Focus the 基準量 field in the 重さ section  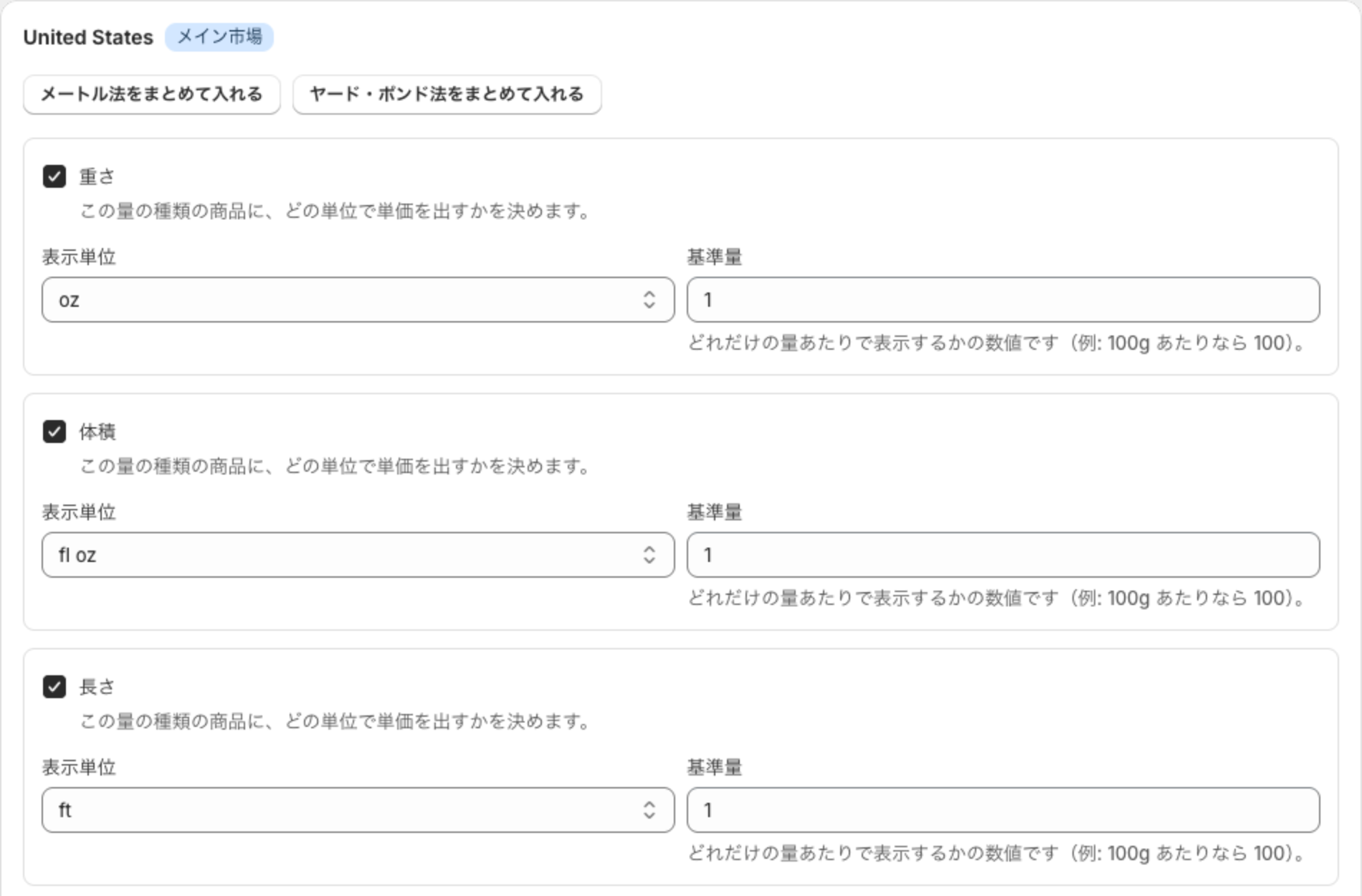point(1003,300)
